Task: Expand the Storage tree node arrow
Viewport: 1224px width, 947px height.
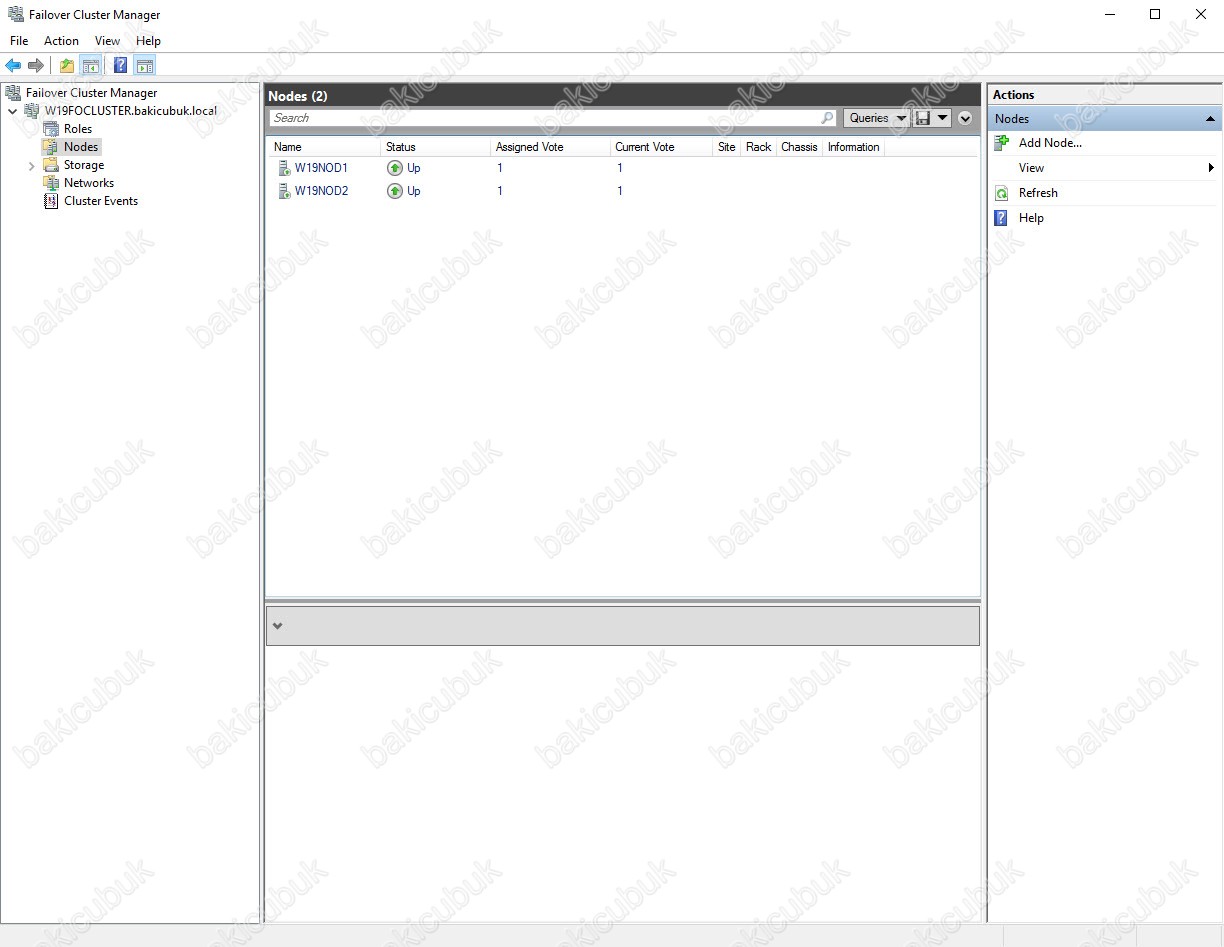Action: (x=31, y=165)
